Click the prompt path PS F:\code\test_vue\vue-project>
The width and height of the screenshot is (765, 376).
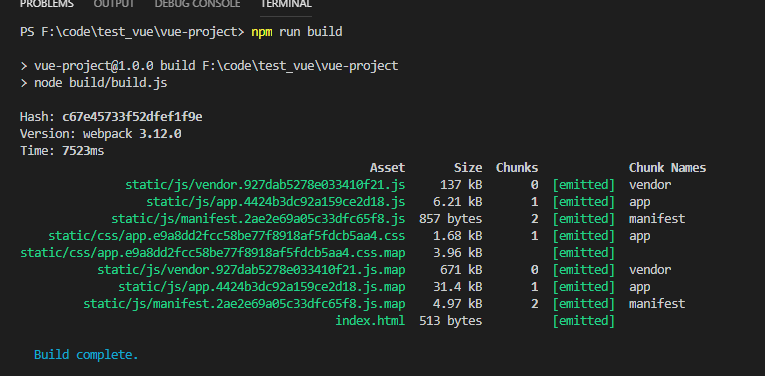point(132,32)
